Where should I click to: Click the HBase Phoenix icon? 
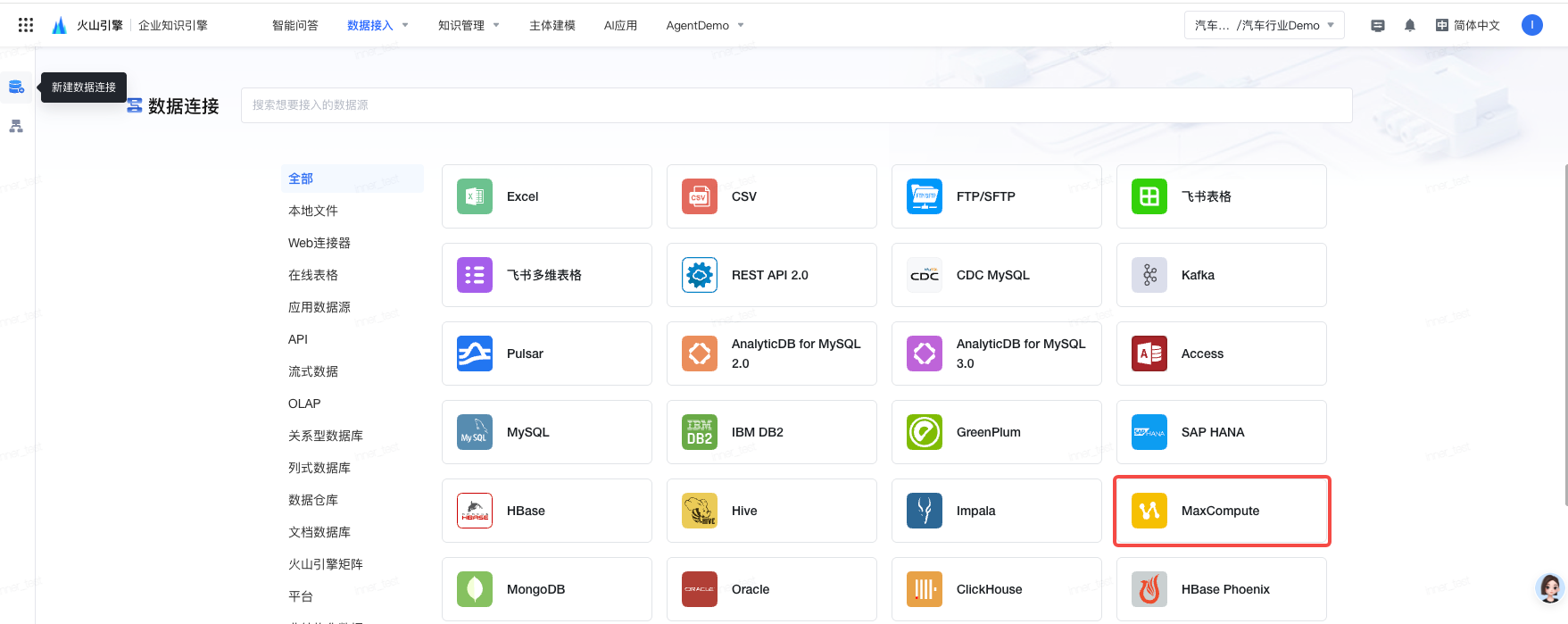(x=1149, y=589)
